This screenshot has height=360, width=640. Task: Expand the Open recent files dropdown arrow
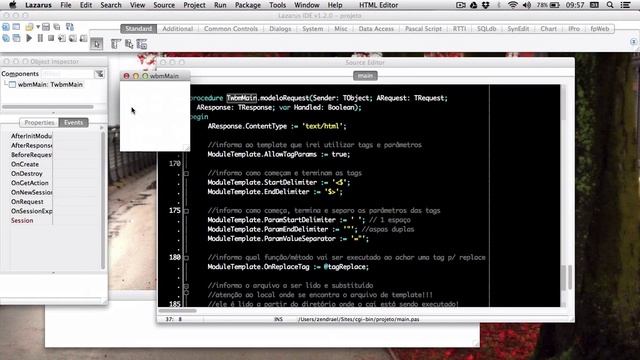[x=38, y=27]
